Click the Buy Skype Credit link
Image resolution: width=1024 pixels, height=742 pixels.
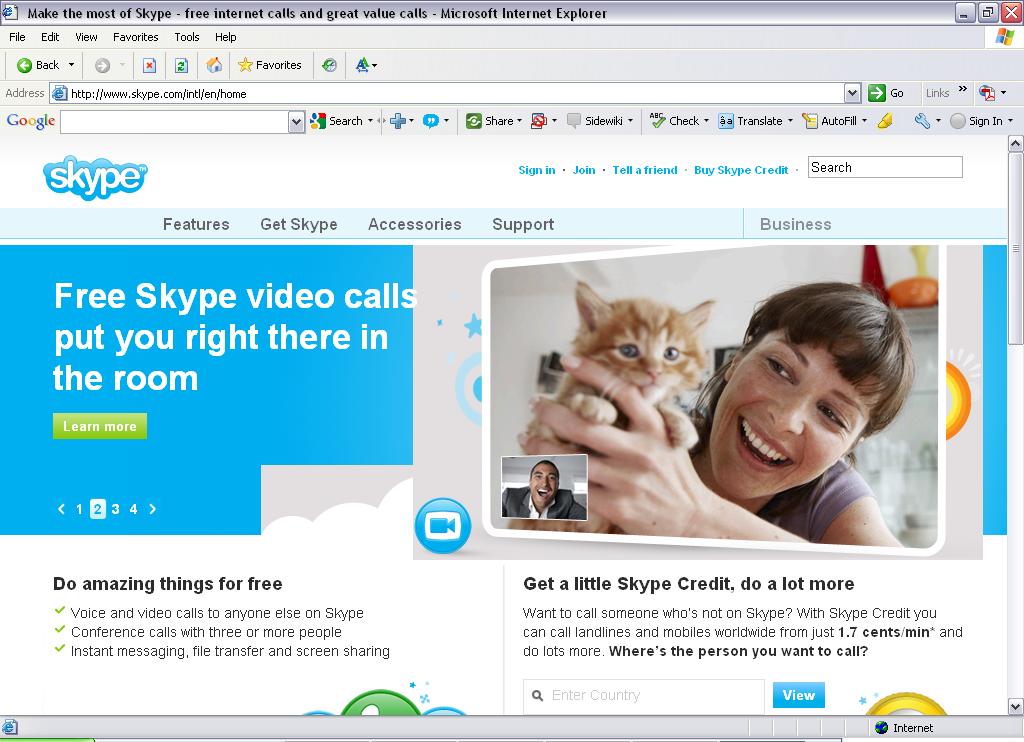741,170
